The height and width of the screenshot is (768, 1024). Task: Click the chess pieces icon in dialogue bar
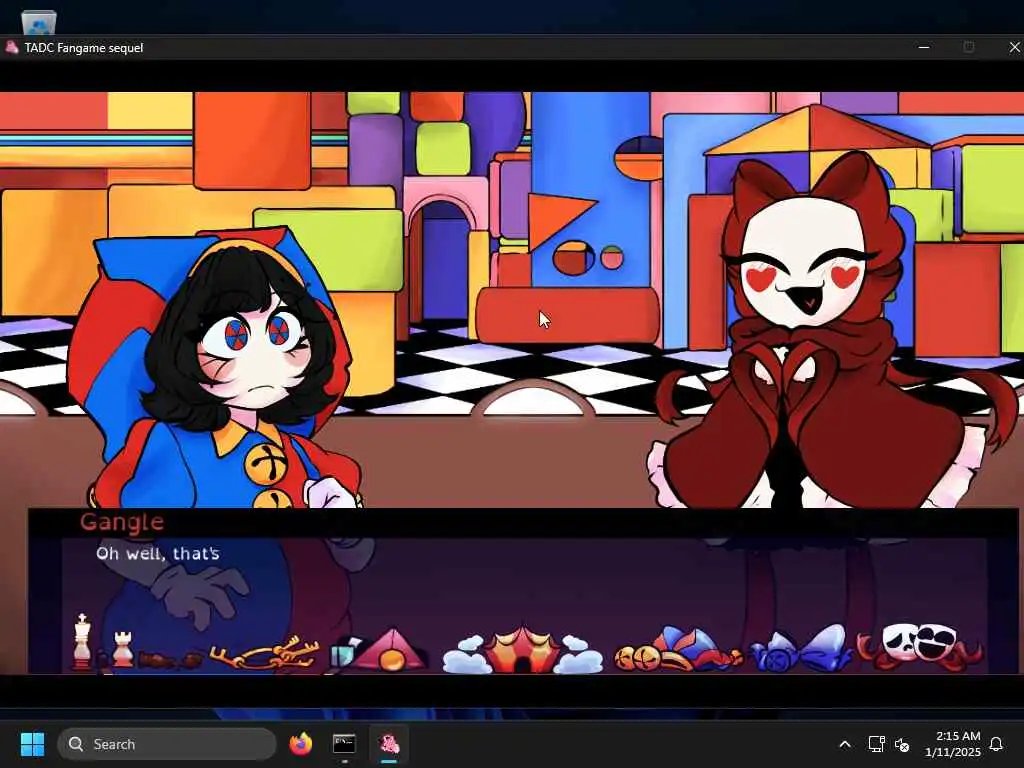coord(104,643)
